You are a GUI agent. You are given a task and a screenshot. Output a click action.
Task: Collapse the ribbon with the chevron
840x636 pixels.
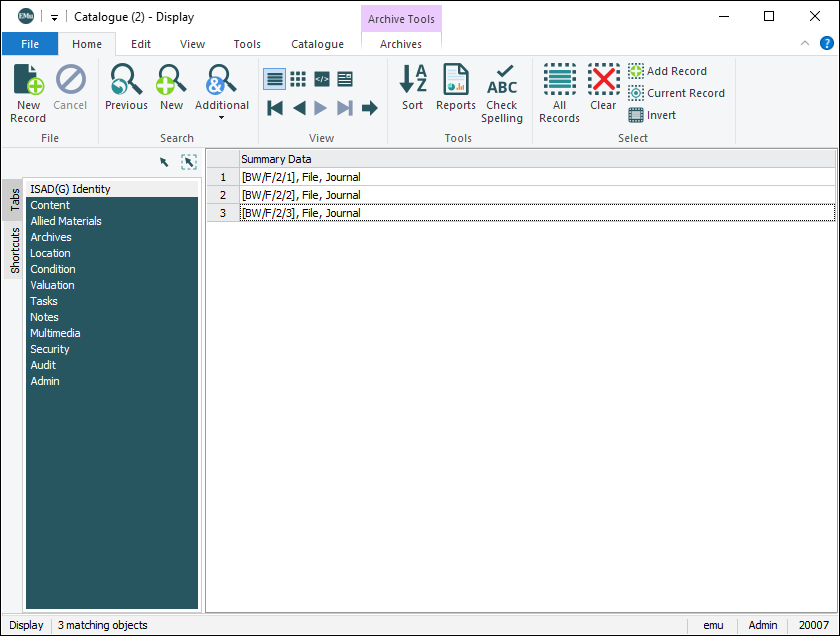click(x=805, y=43)
